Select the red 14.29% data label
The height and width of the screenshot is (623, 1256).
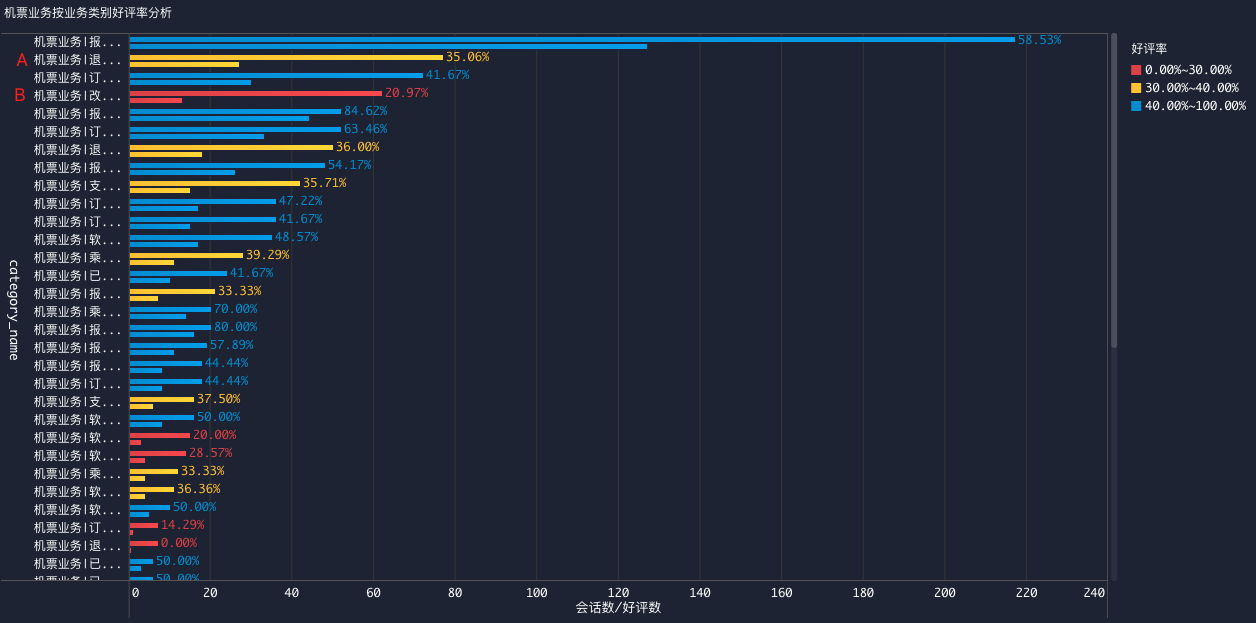point(182,525)
